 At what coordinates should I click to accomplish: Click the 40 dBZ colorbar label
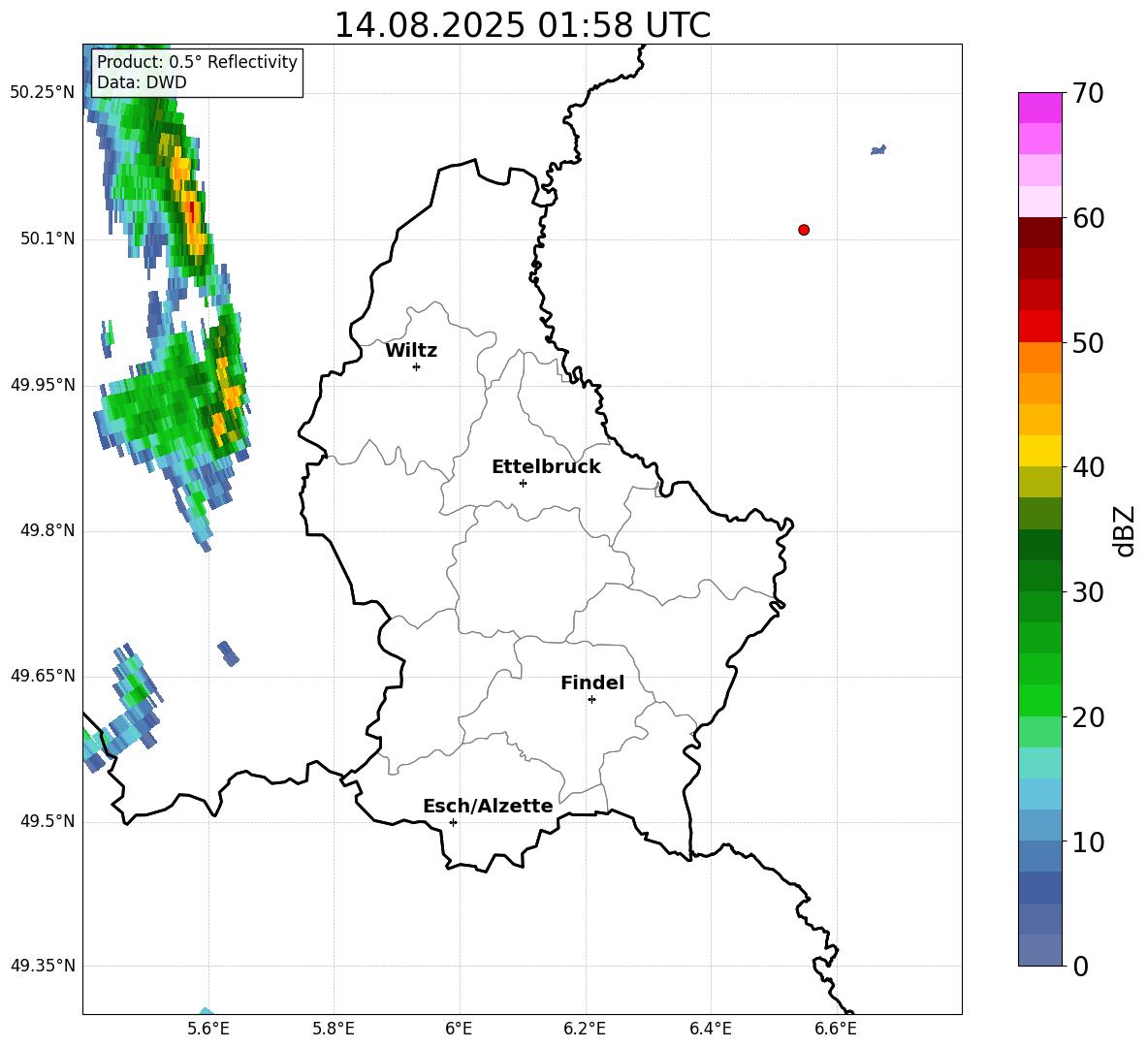(x=1088, y=467)
